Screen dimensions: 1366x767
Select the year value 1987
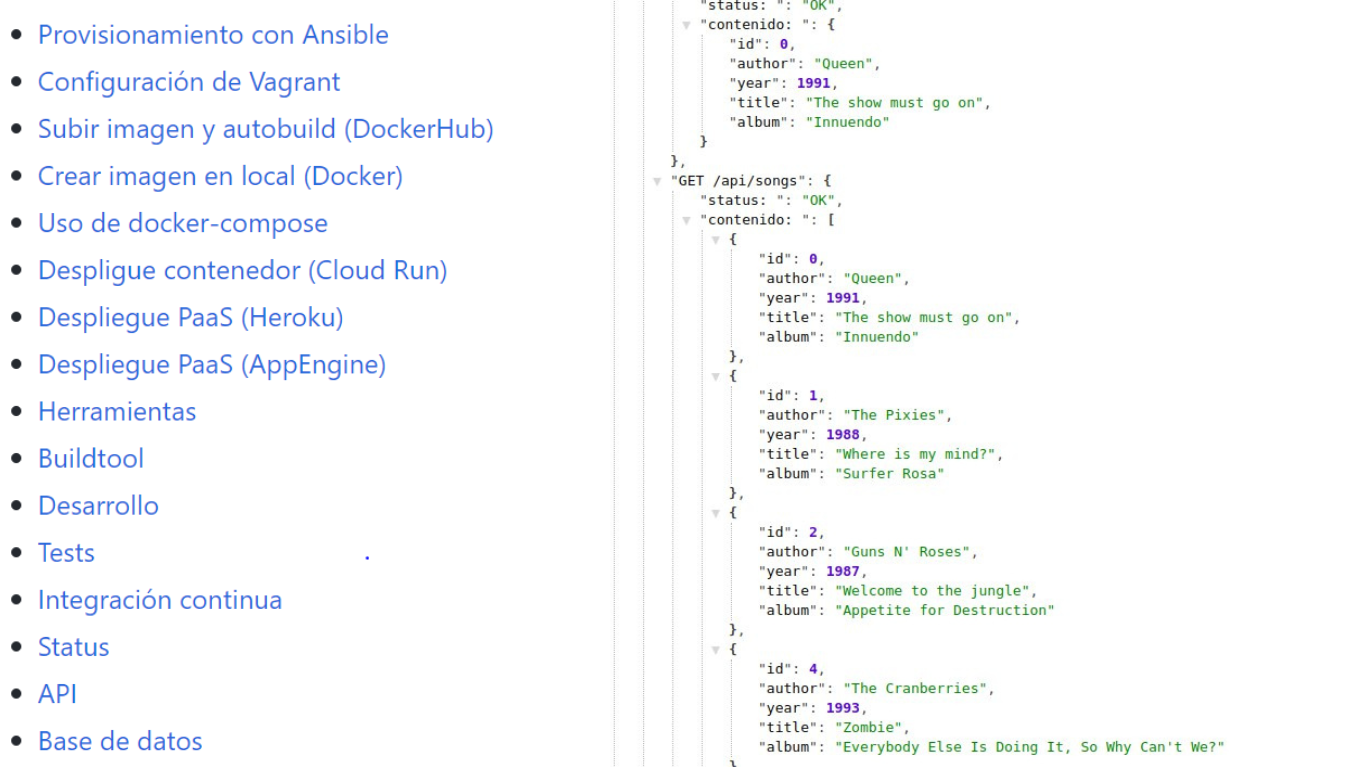pyautogui.click(x=843, y=571)
